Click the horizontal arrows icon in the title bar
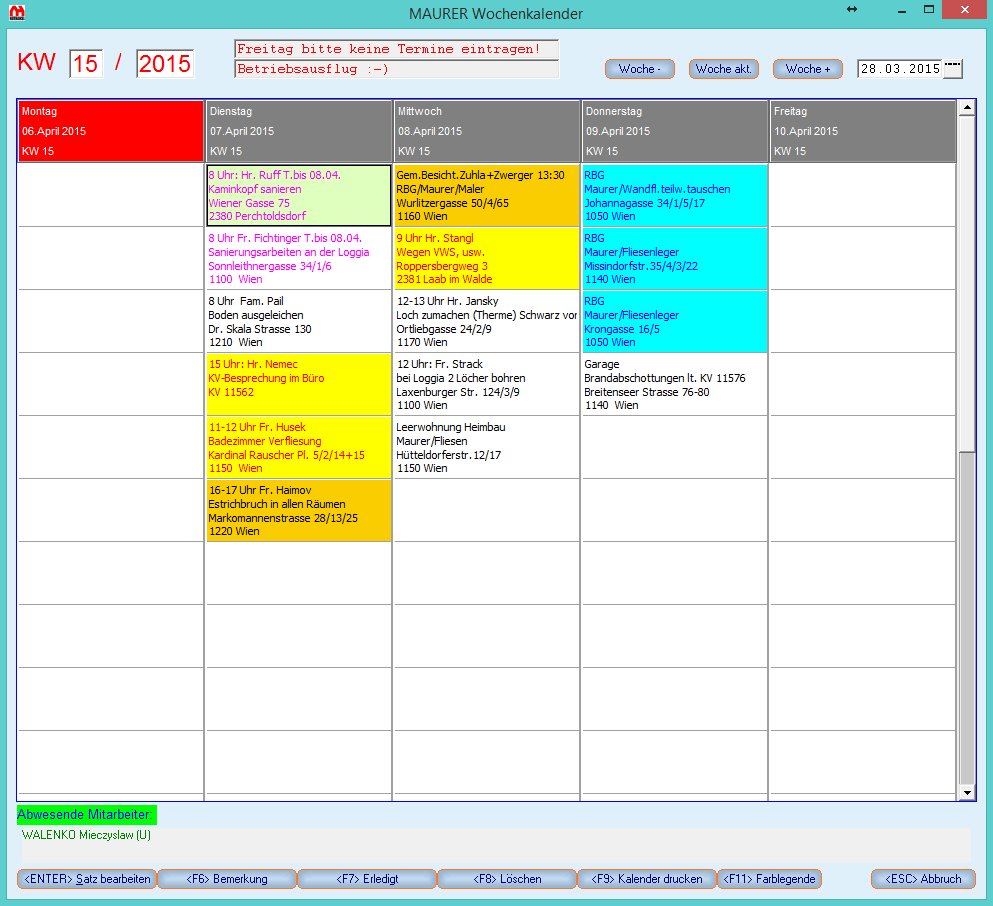The image size is (993, 906). click(851, 10)
